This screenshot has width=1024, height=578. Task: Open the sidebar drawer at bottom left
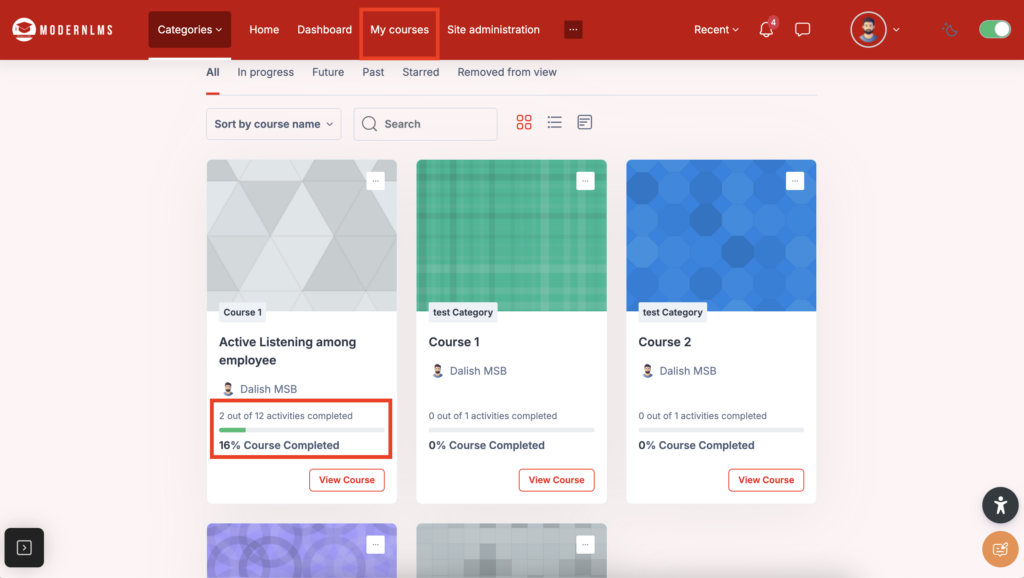(x=24, y=547)
